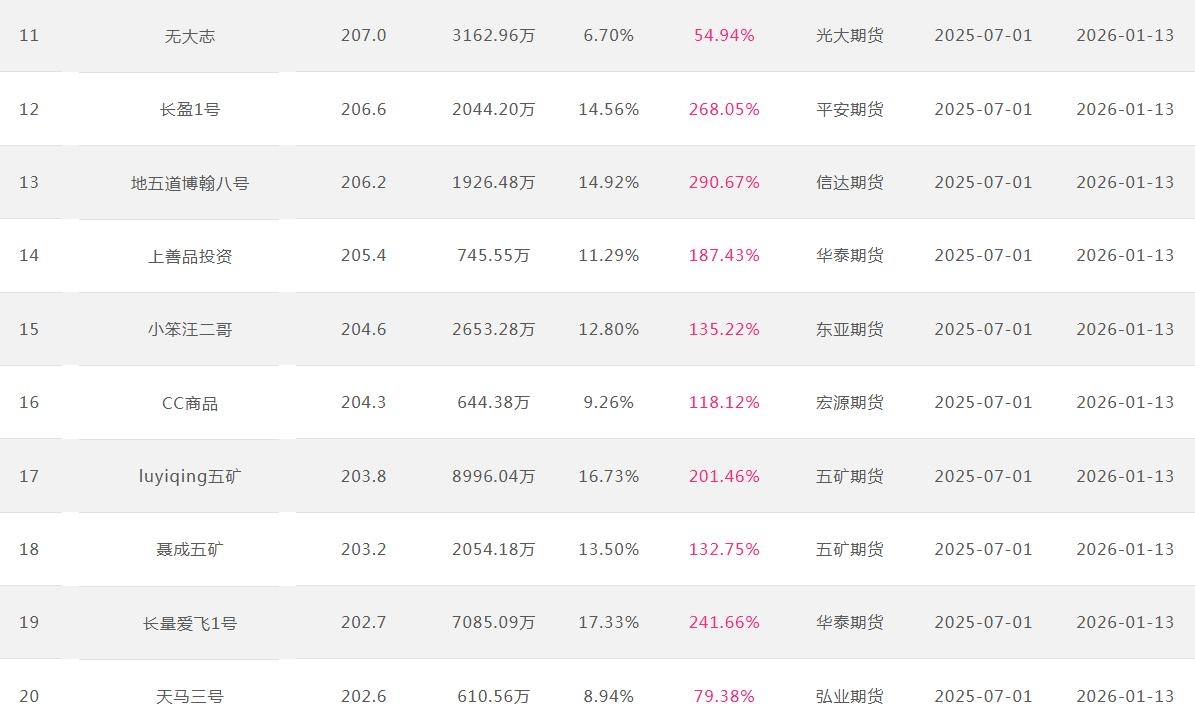Viewport: 1195px width, 728px height.
Task: Open 地五道博翰八号 account details
Action: pyautogui.click(x=190, y=183)
